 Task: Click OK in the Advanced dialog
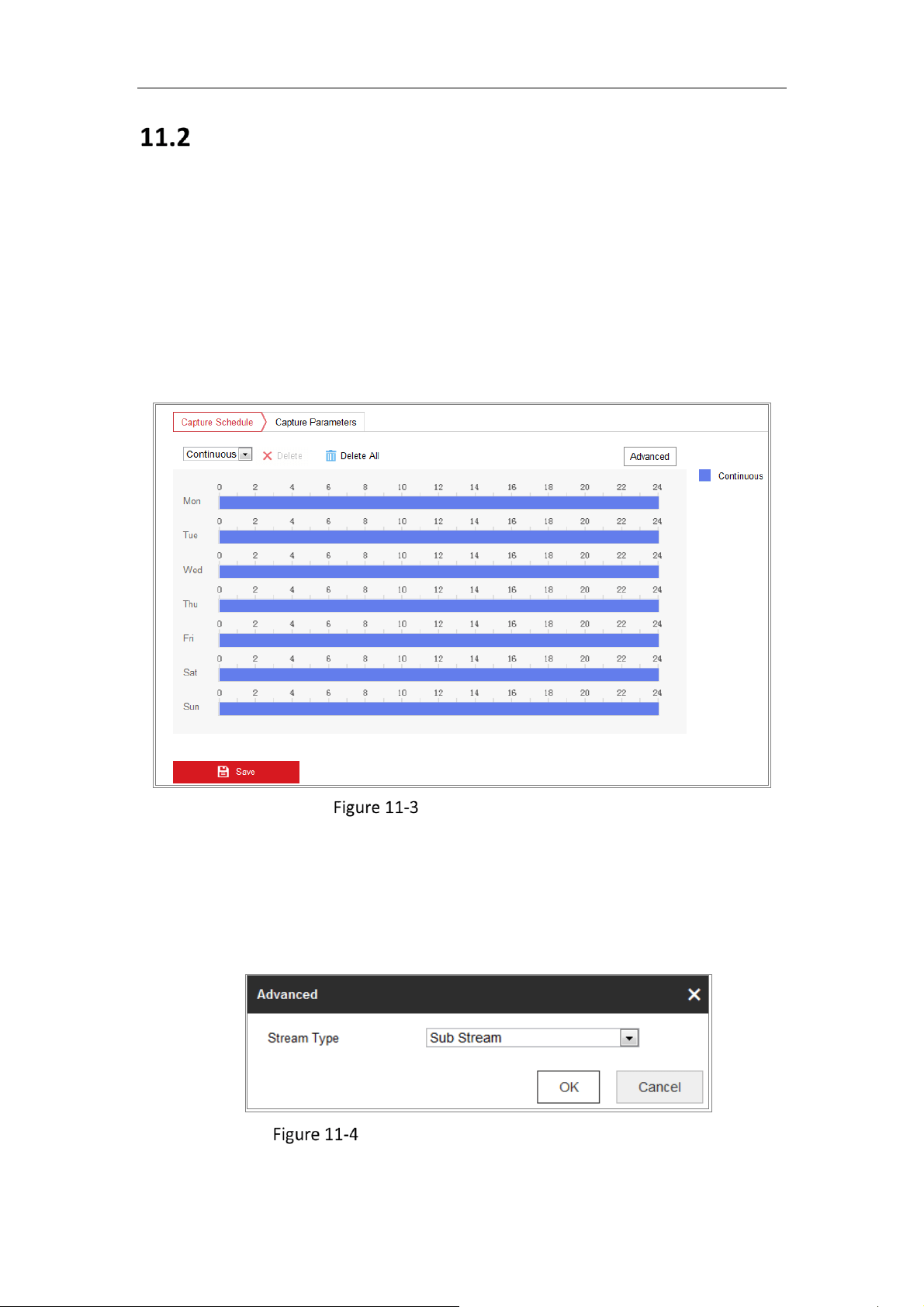point(569,1087)
